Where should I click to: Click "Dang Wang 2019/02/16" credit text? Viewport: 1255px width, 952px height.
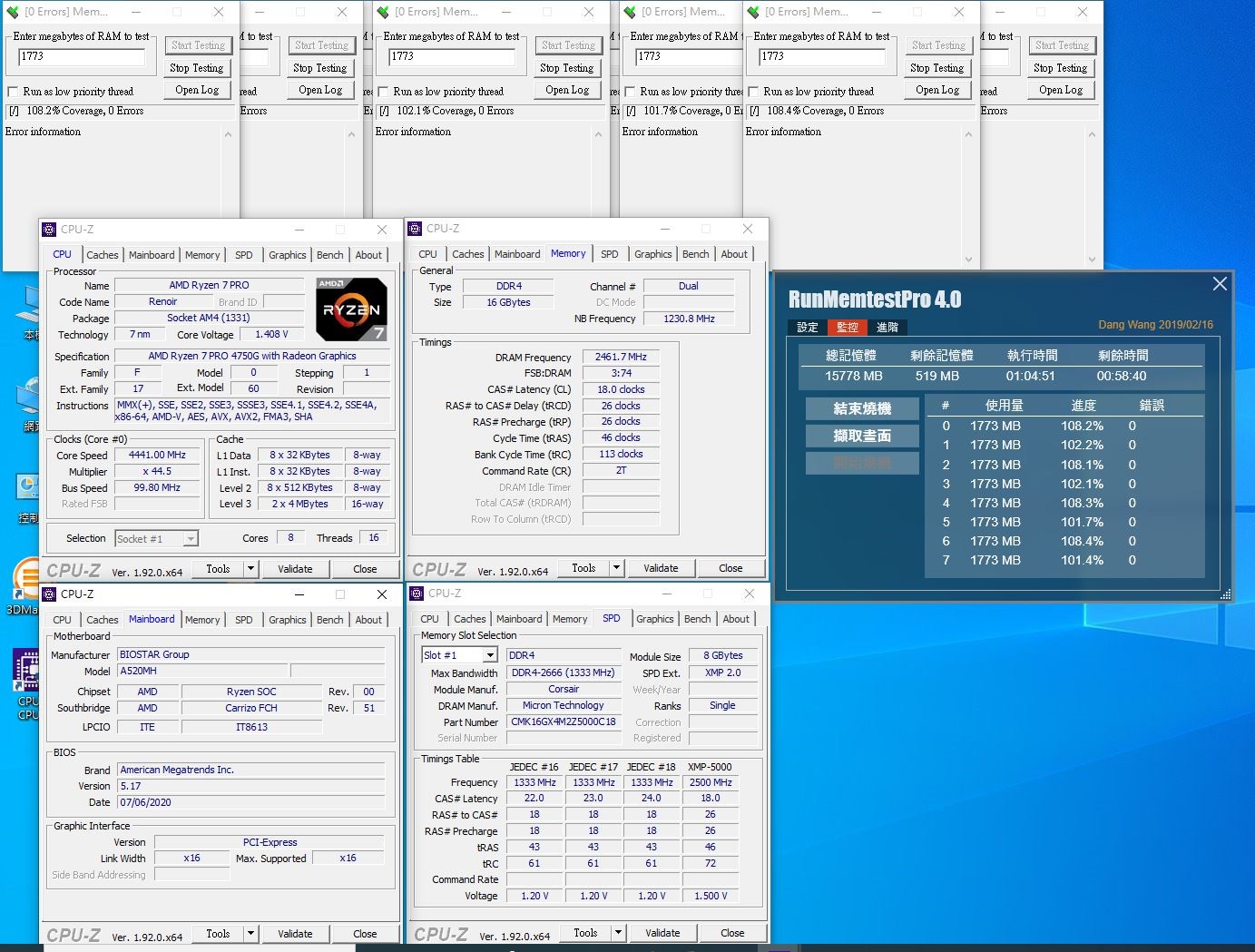(1155, 325)
